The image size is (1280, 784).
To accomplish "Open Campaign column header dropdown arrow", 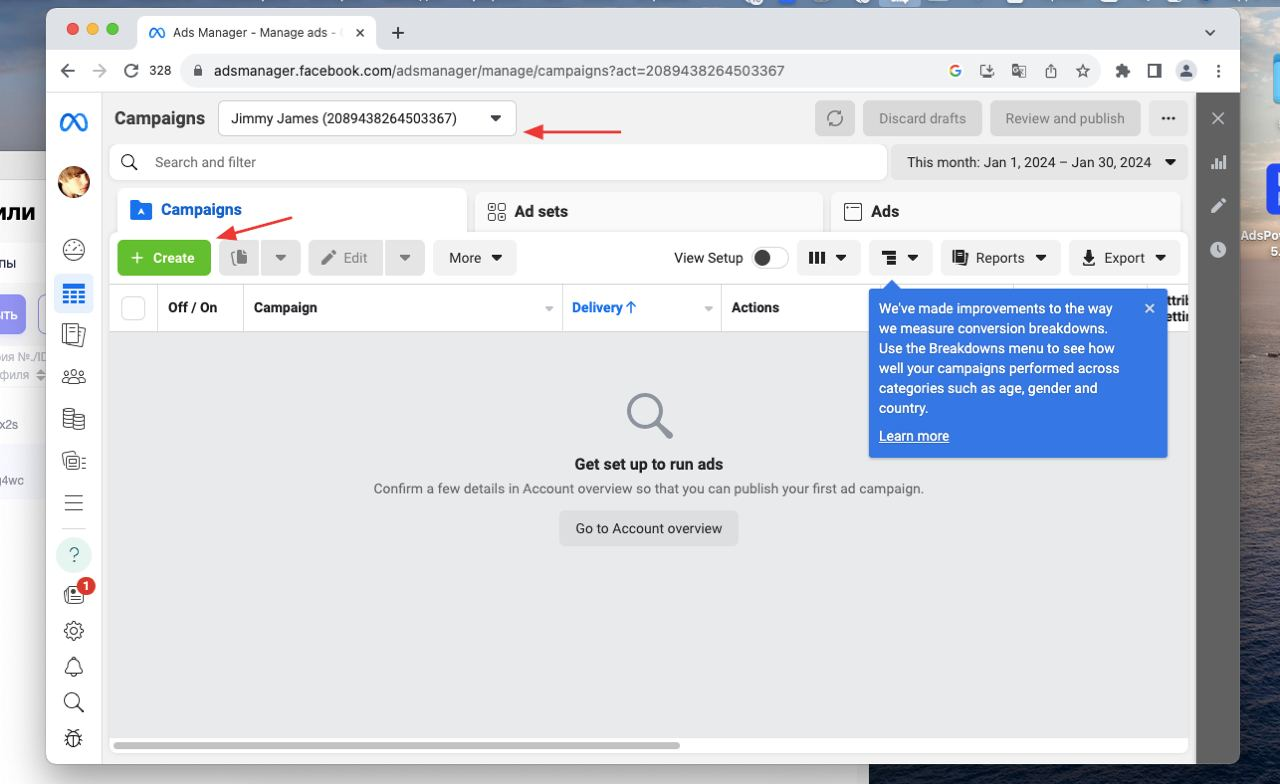I will coord(549,308).
